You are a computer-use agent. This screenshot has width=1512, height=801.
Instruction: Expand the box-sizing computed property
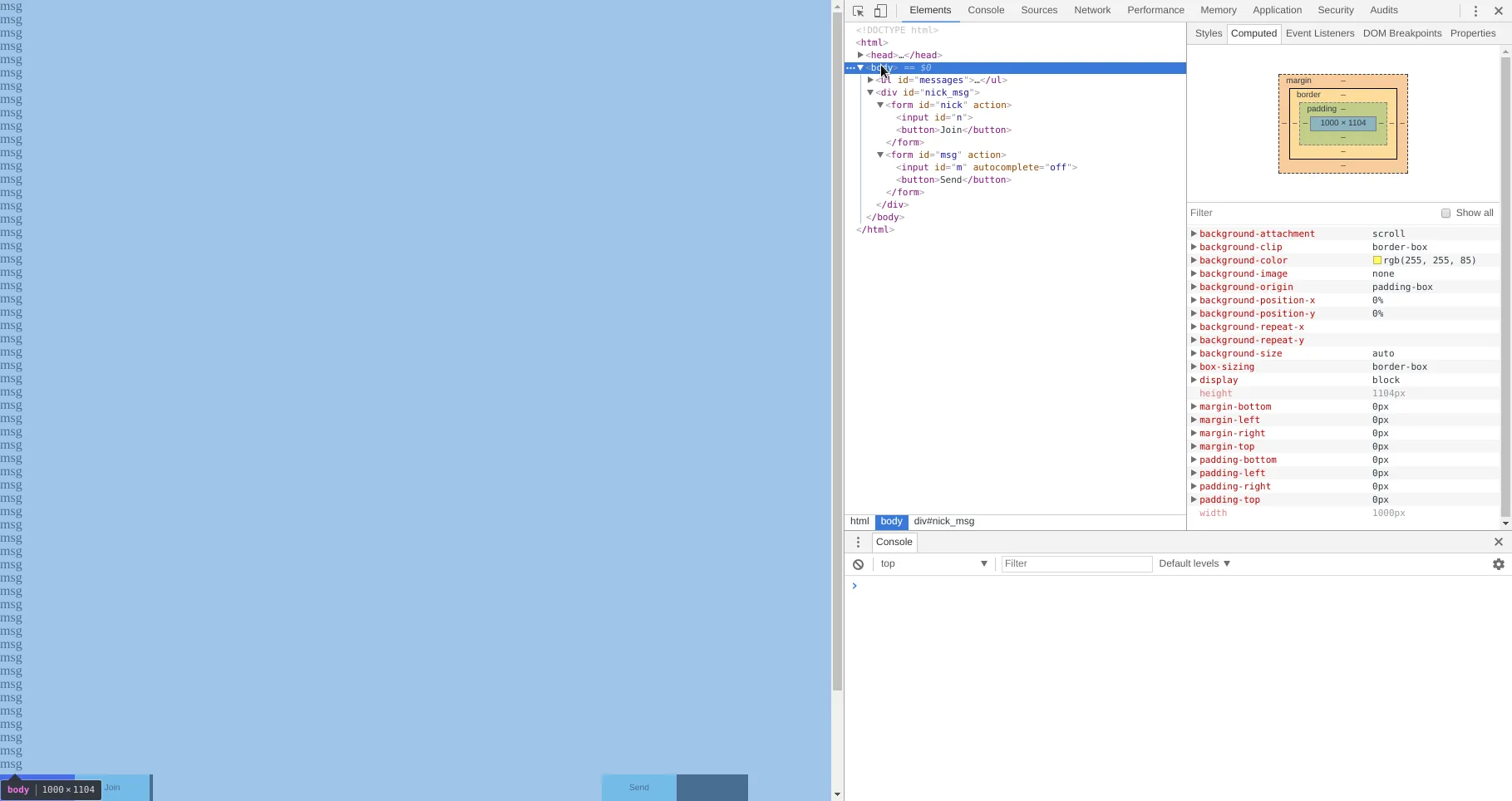click(1194, 366)
